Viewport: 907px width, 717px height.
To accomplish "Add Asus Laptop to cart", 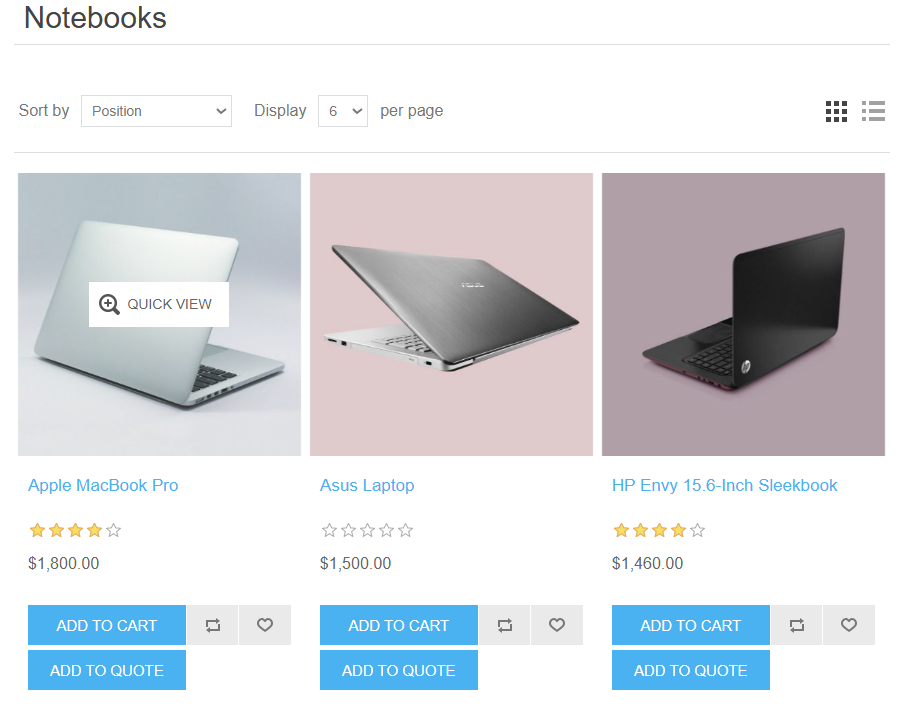I will coord(399,625).
